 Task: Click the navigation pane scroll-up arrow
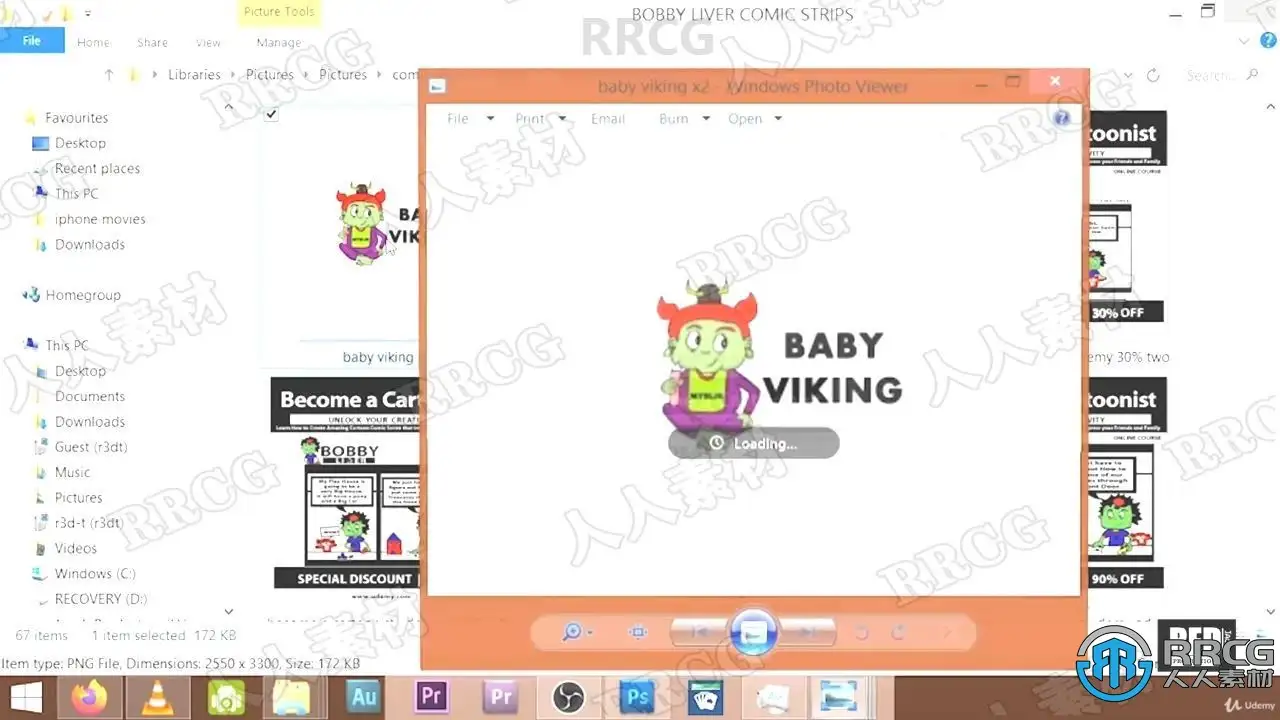(x=228, y=107)
